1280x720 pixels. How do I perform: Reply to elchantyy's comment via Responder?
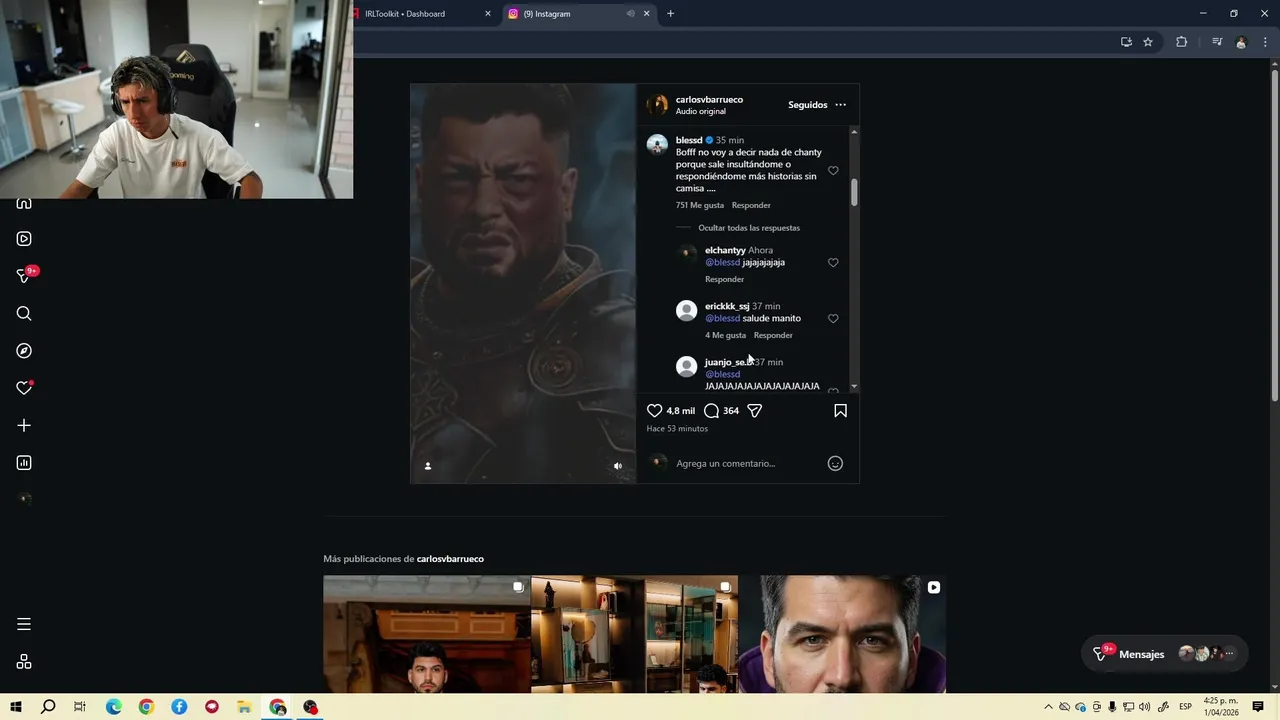[724, 280]
